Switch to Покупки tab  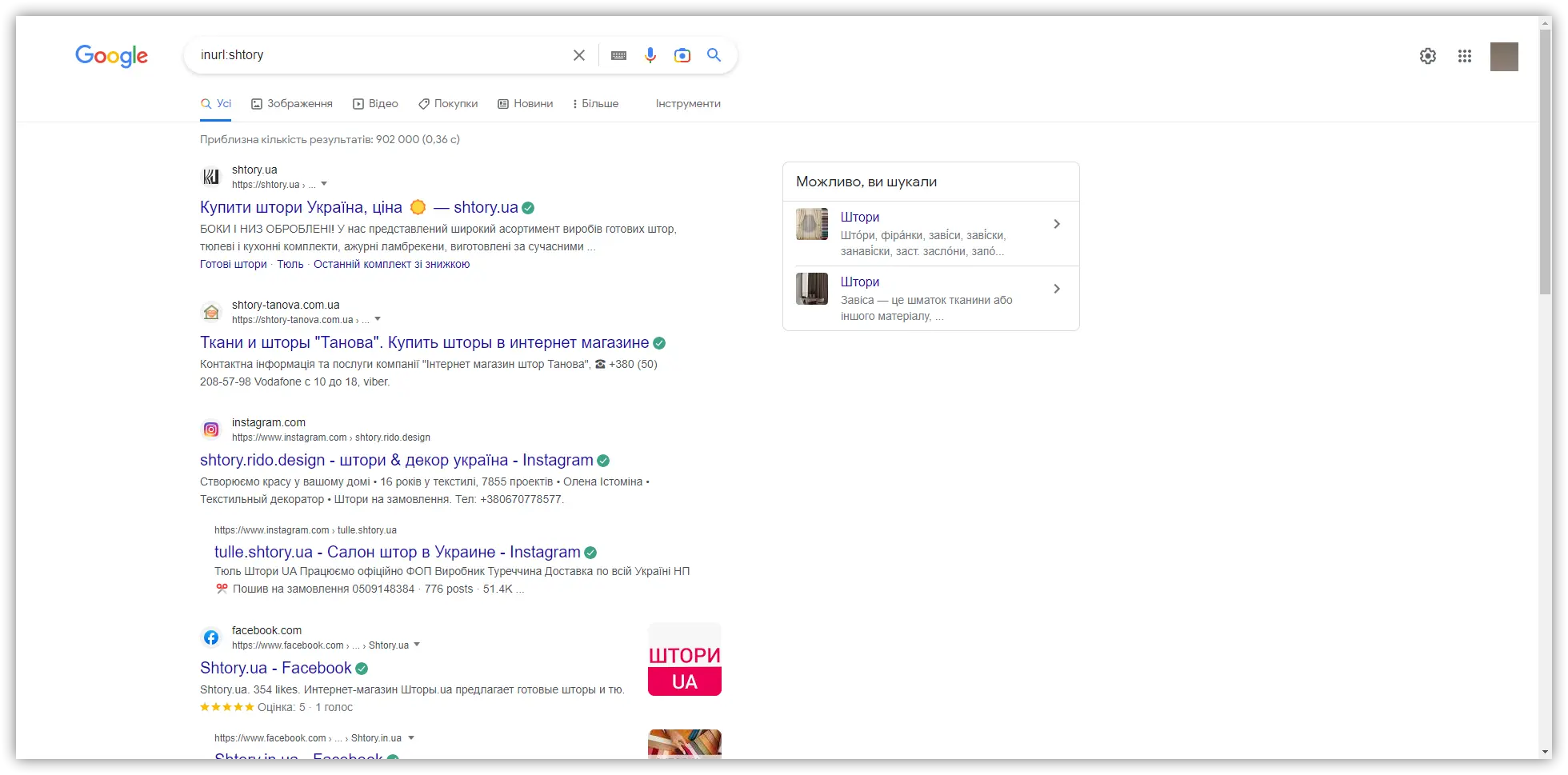click(x=448, y=104)
